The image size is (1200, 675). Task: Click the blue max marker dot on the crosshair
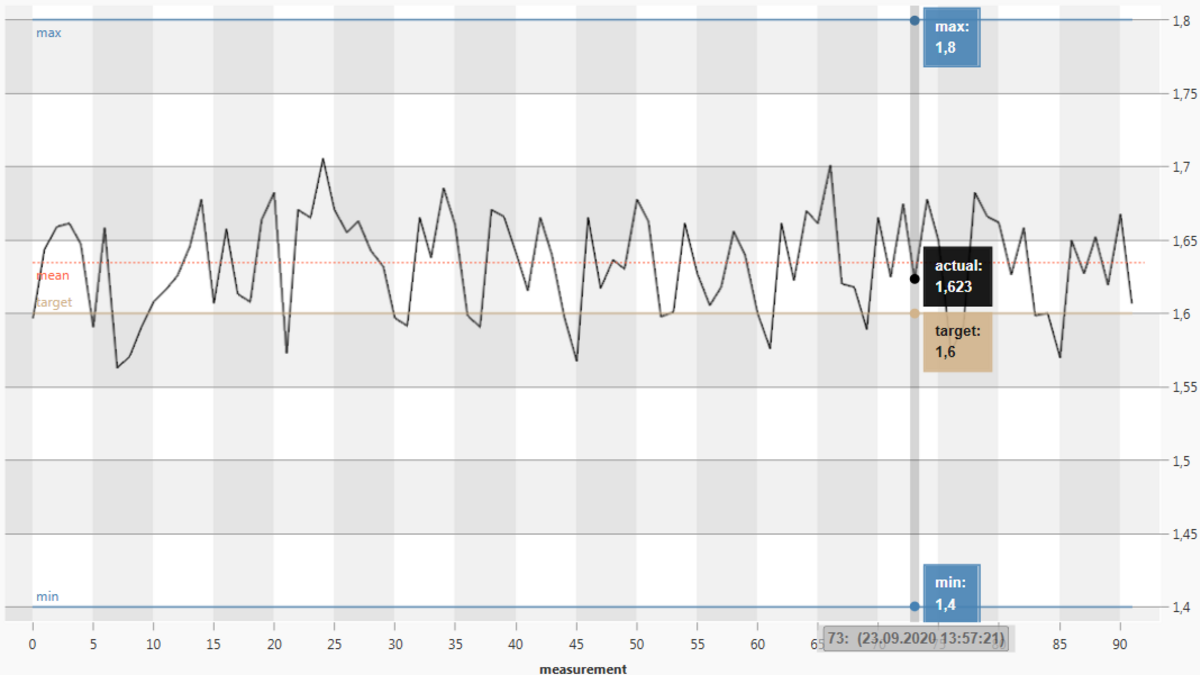tap(914, 20)
